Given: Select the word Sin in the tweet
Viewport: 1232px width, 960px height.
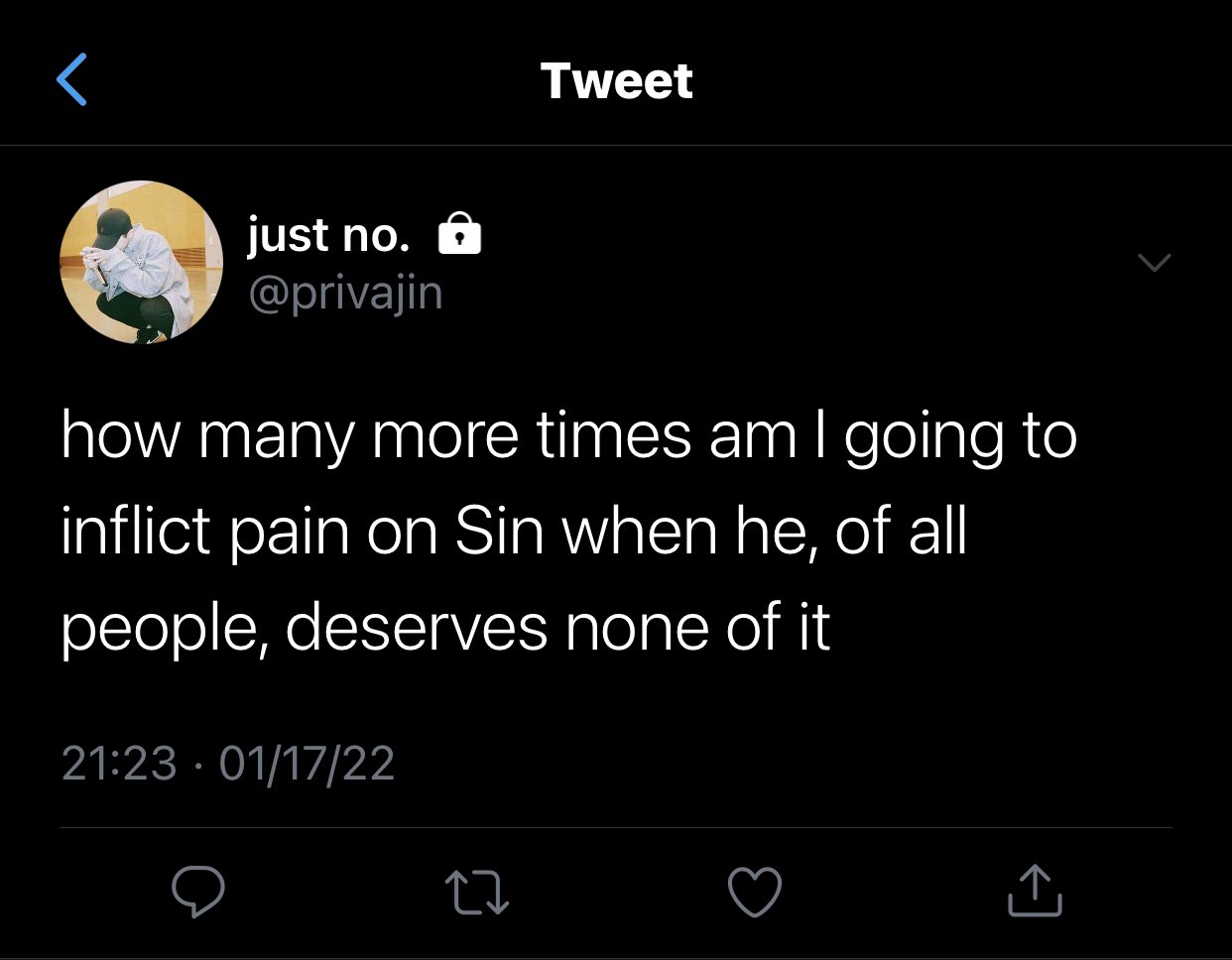Looking at the screenshot, I should click(x=499, y=533).
